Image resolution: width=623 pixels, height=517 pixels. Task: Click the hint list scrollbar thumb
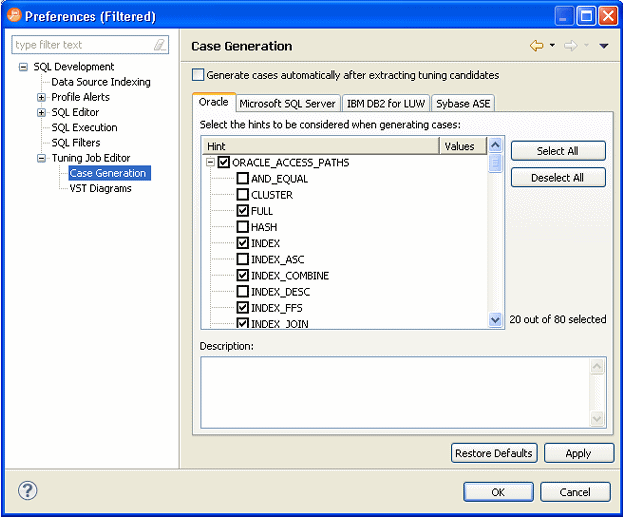click(x=495, y=163)
